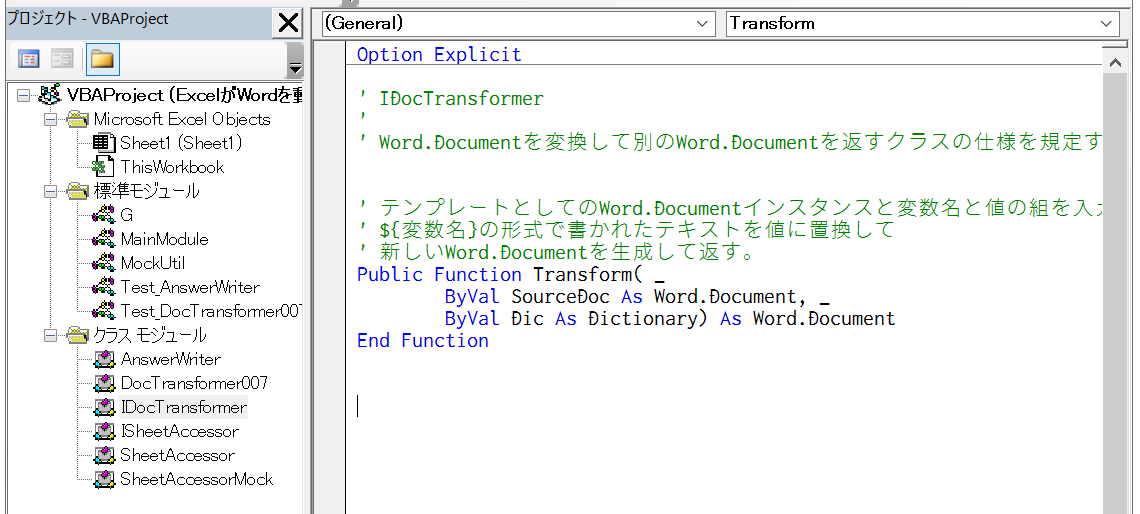Collapse the クラス モジュール folder

click(x=50, y=335)
